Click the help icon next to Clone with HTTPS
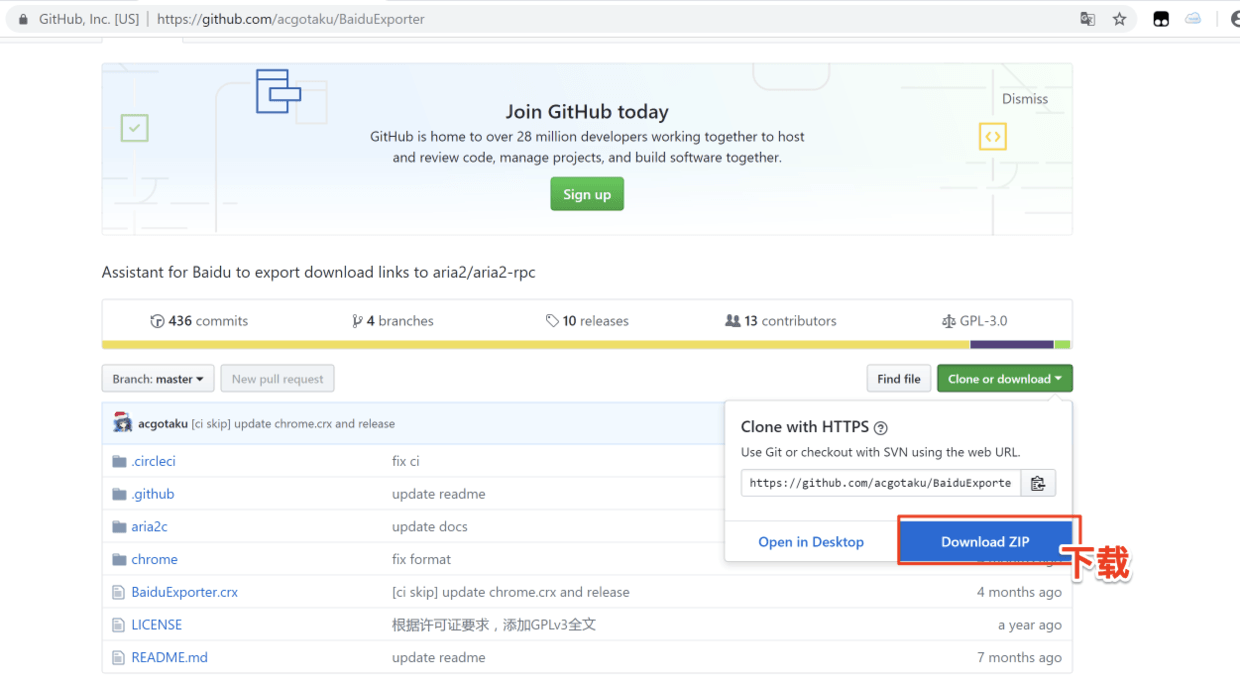Image resolution: width=1240 pixels, height=683 pixels. (x=880, y=428)
